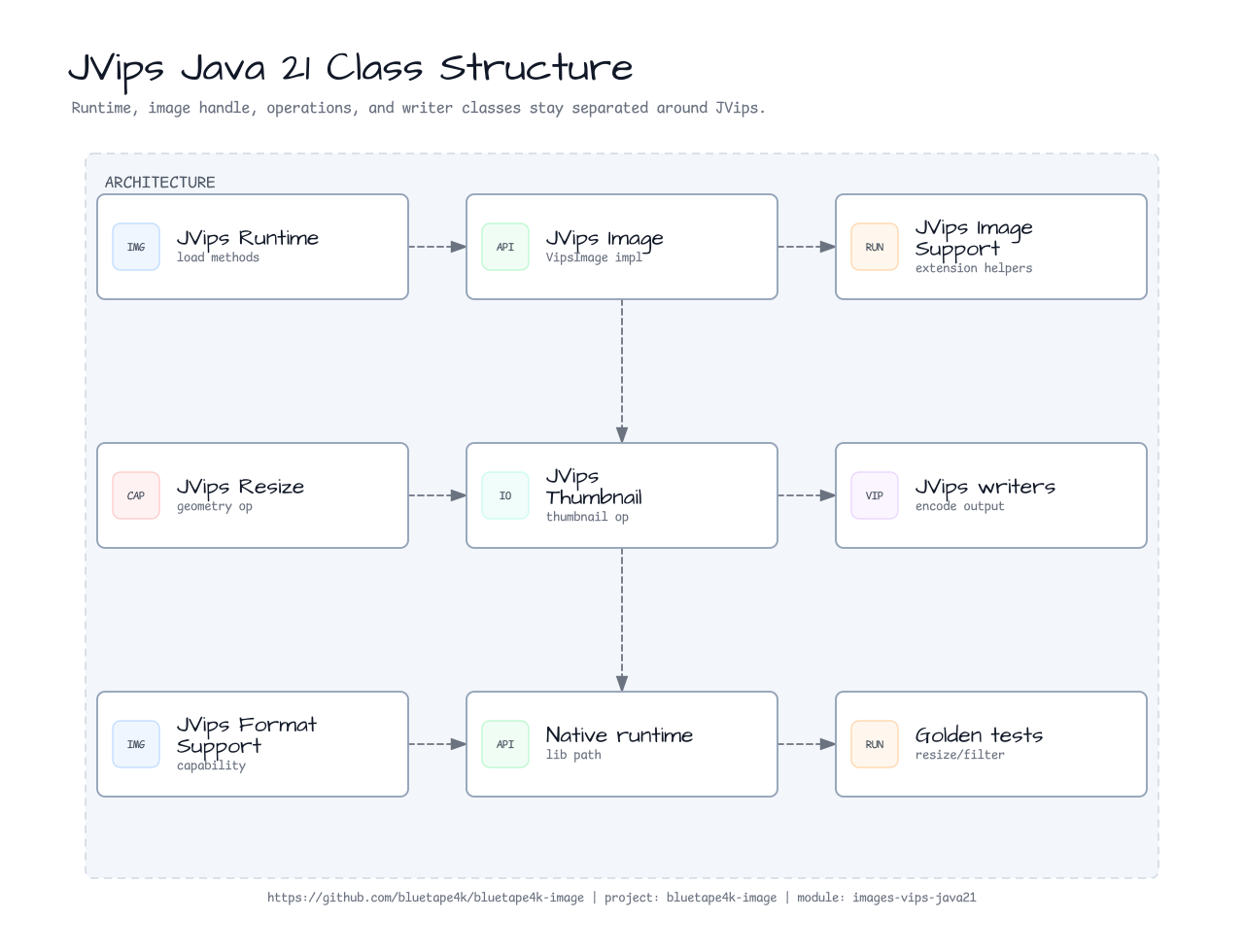Click the 'resize/filter' subtitle
The height and width of the screenshot is (952, 1244).
(960, 755)
